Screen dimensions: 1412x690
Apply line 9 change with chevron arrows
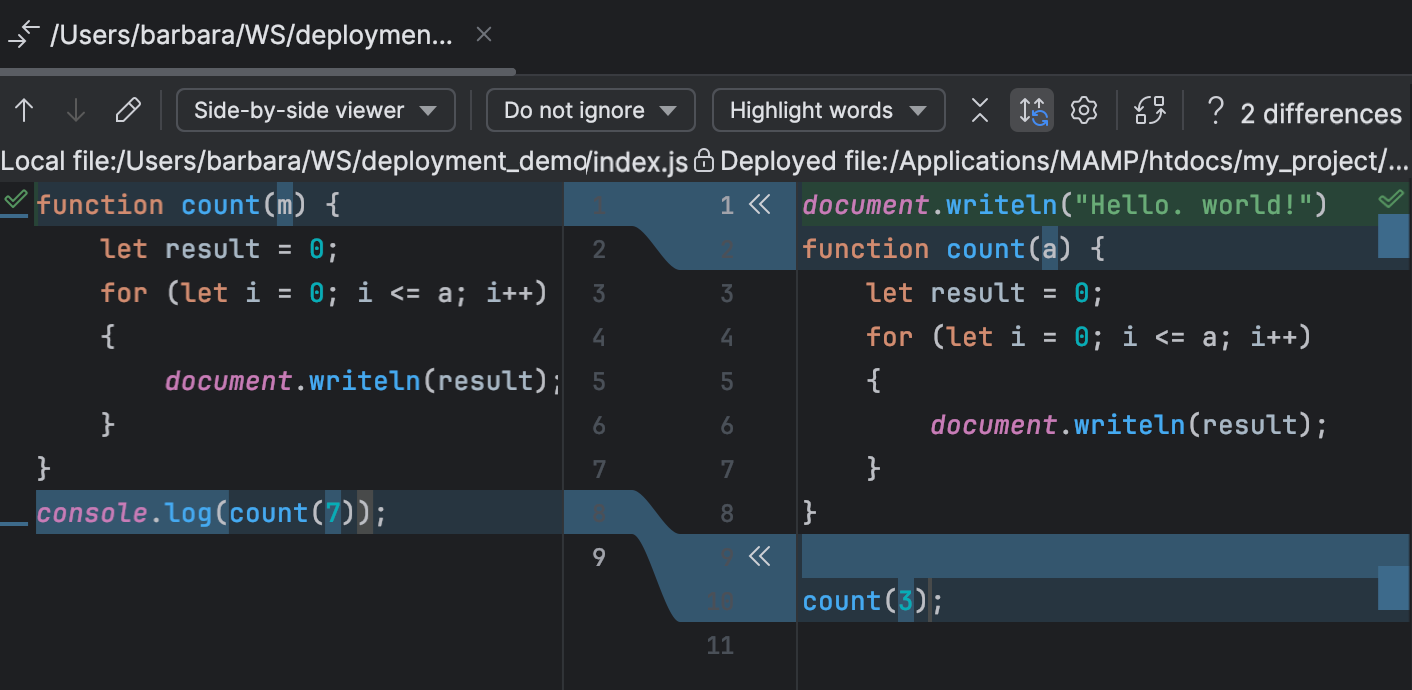point(760,557)
